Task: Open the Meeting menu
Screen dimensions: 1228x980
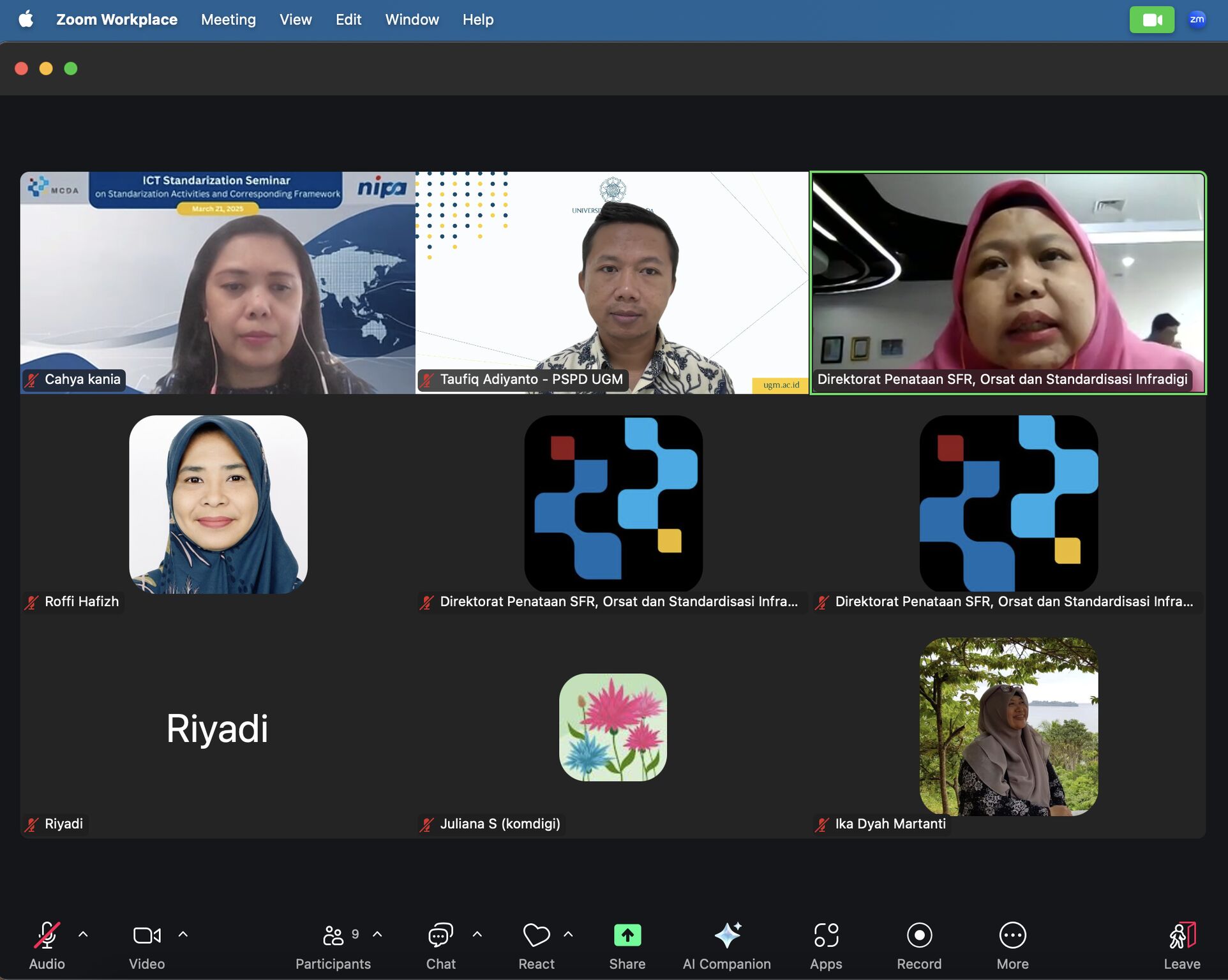Action: [x=228, y=20]
